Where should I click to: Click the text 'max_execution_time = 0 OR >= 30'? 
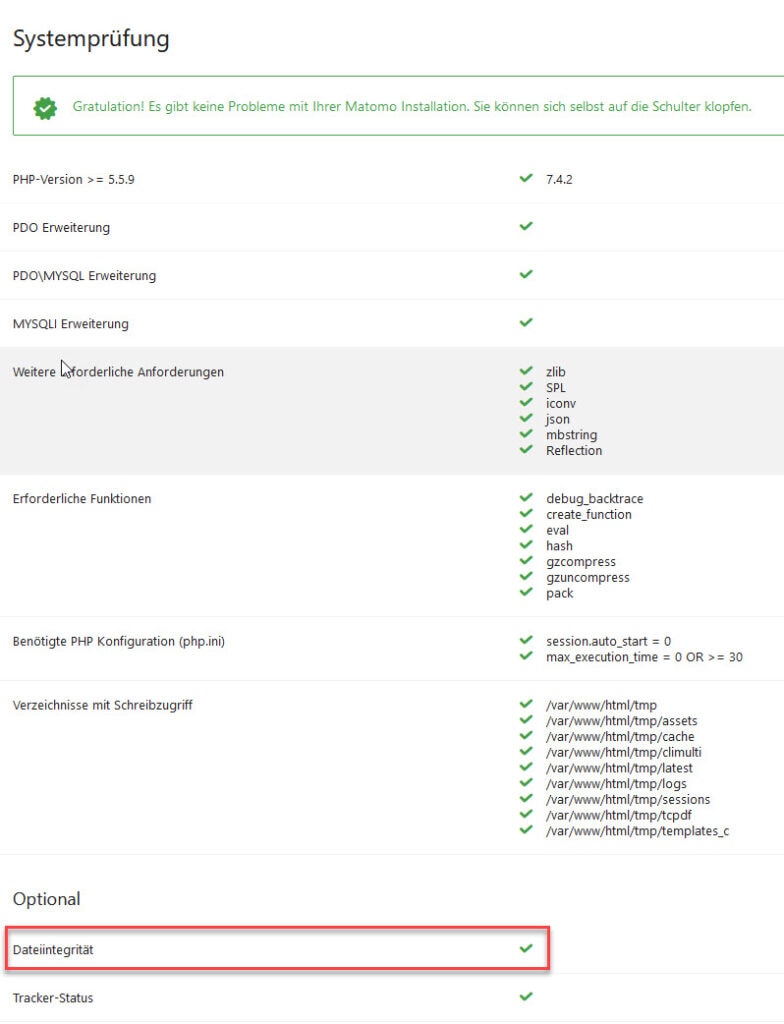coord(644,657)
